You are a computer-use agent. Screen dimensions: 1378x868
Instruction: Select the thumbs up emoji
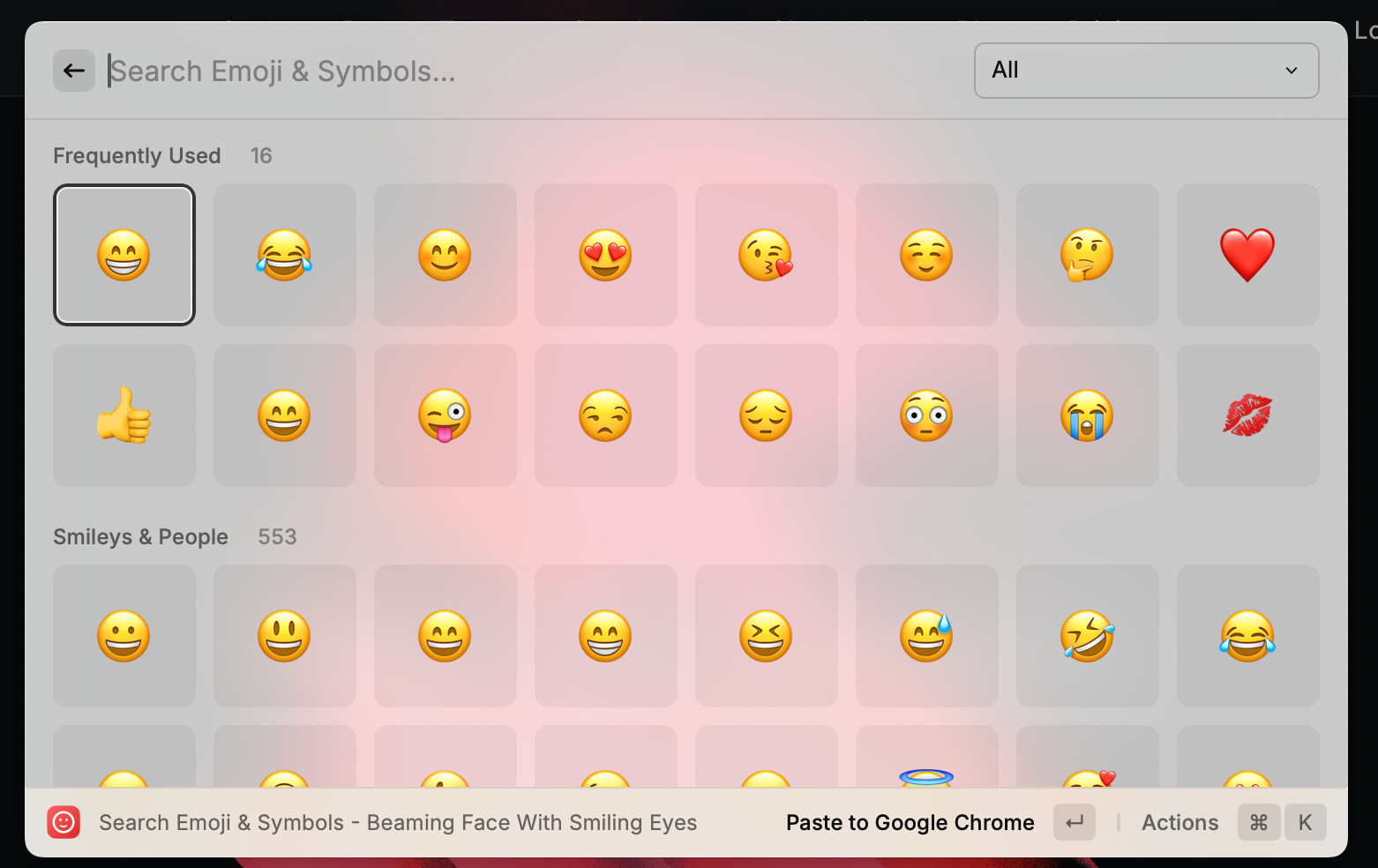(124, 415)
